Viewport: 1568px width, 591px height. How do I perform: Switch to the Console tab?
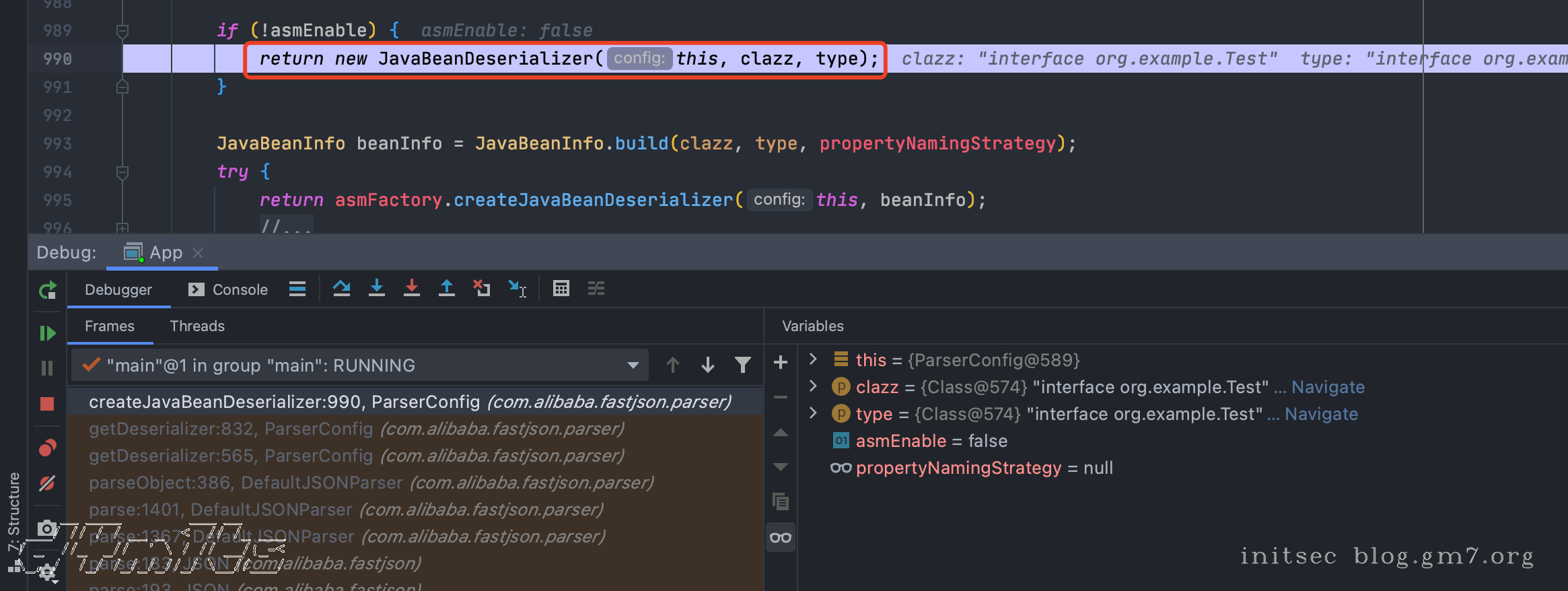229,289
